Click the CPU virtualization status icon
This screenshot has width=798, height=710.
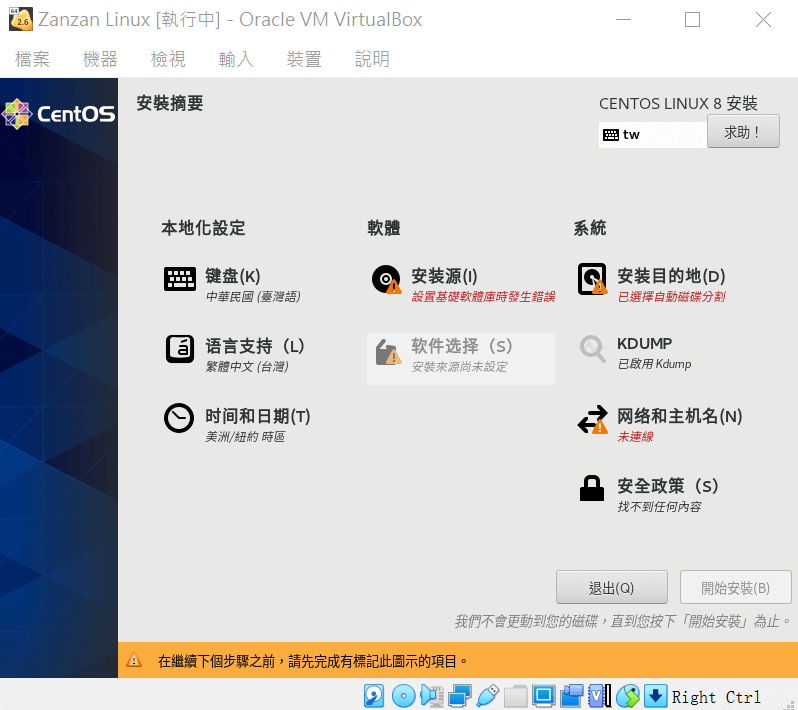[600, 696]
